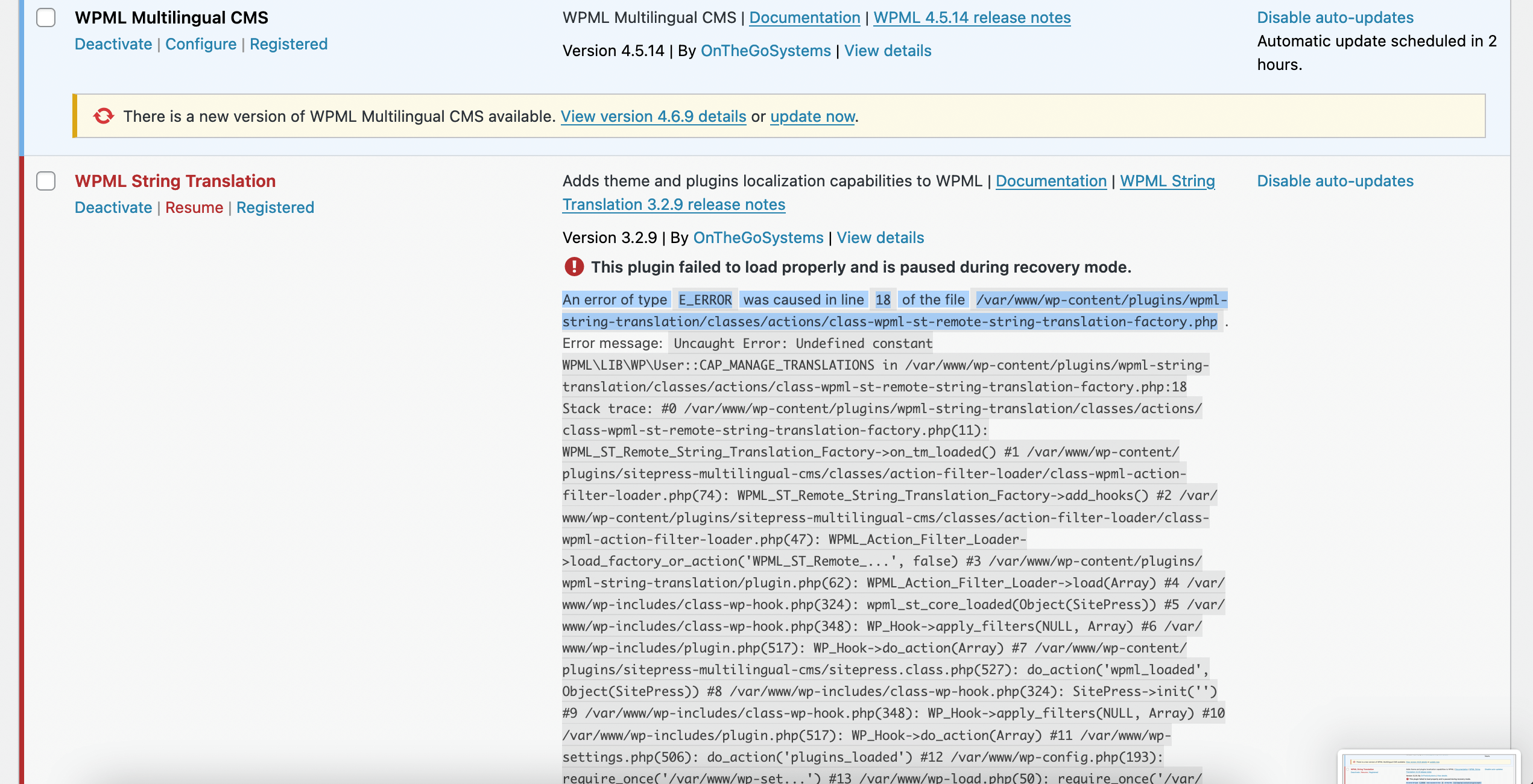Screen dimensions: 1533x784
Task: Click the 'Version 3.2.9' text
Action: point(610,238)
